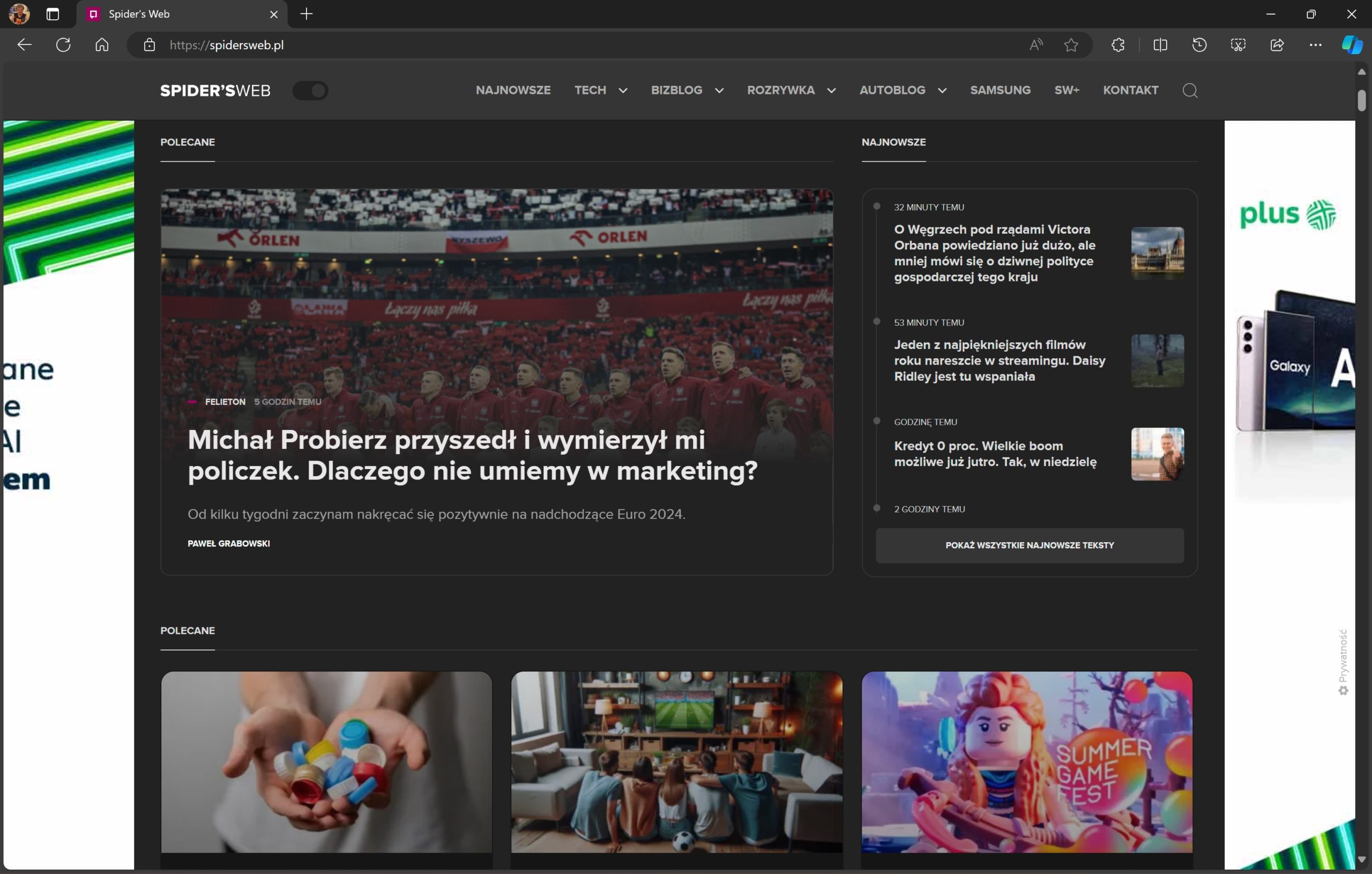1372x874 pixels.
Task: Click the Spider's Web logo
Action: coord(215,91)
